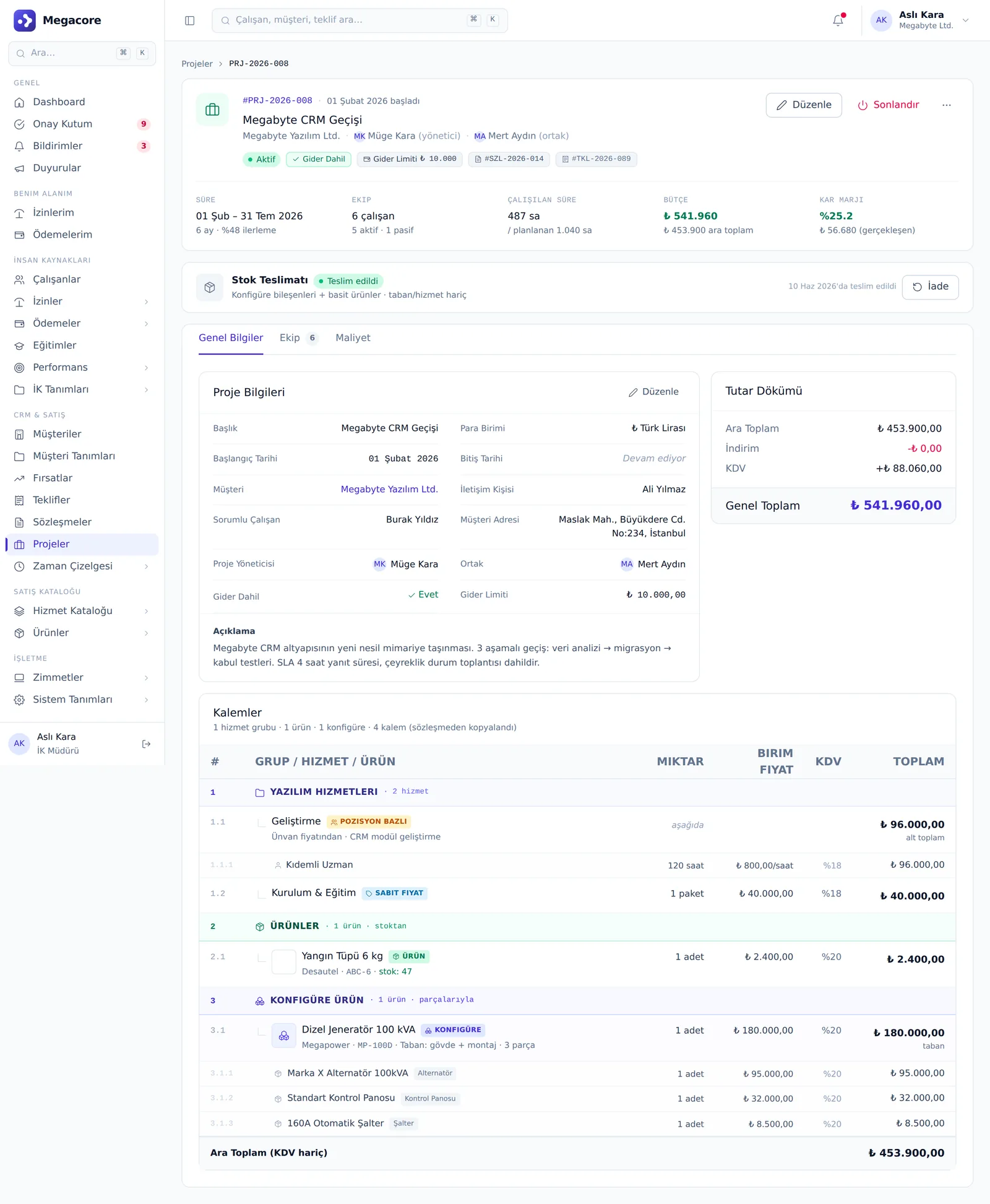This screenshot has height=1204, width=990.
Task: Expand the Ödemeler submenu
Action: [147, 324]
